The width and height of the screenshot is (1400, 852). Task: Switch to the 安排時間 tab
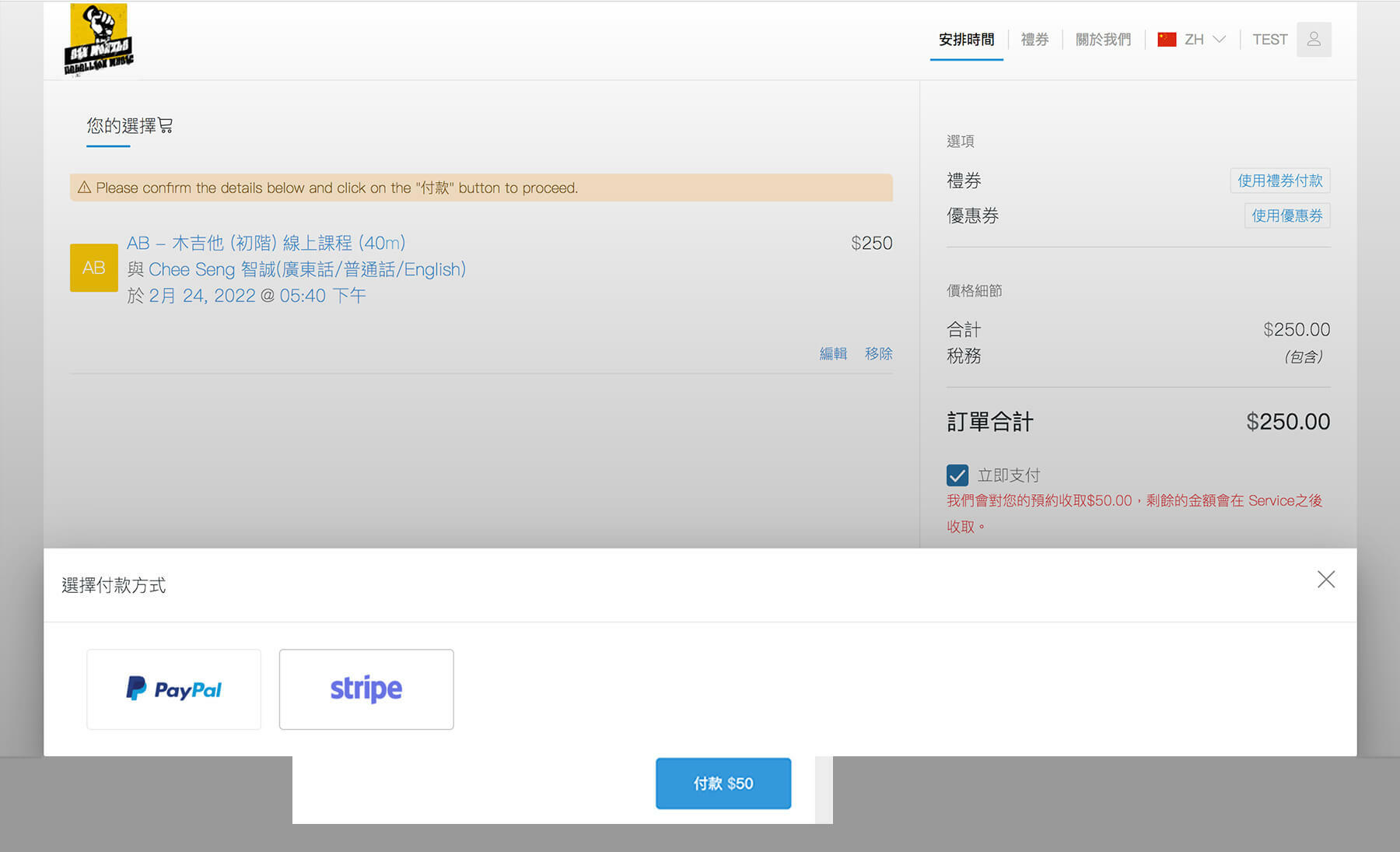[966, 40]
